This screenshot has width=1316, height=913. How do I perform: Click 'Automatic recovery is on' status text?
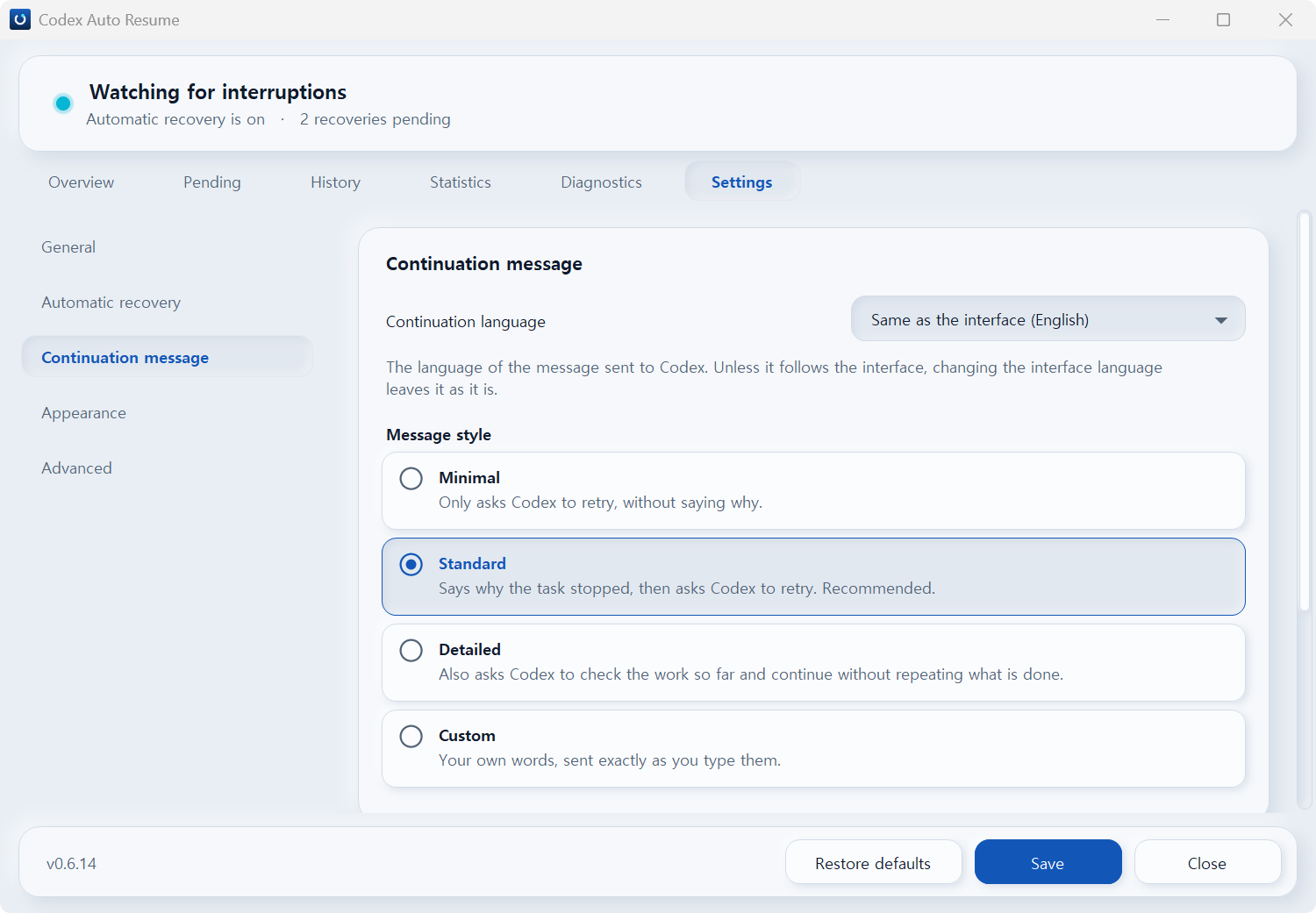pos(175,119)
